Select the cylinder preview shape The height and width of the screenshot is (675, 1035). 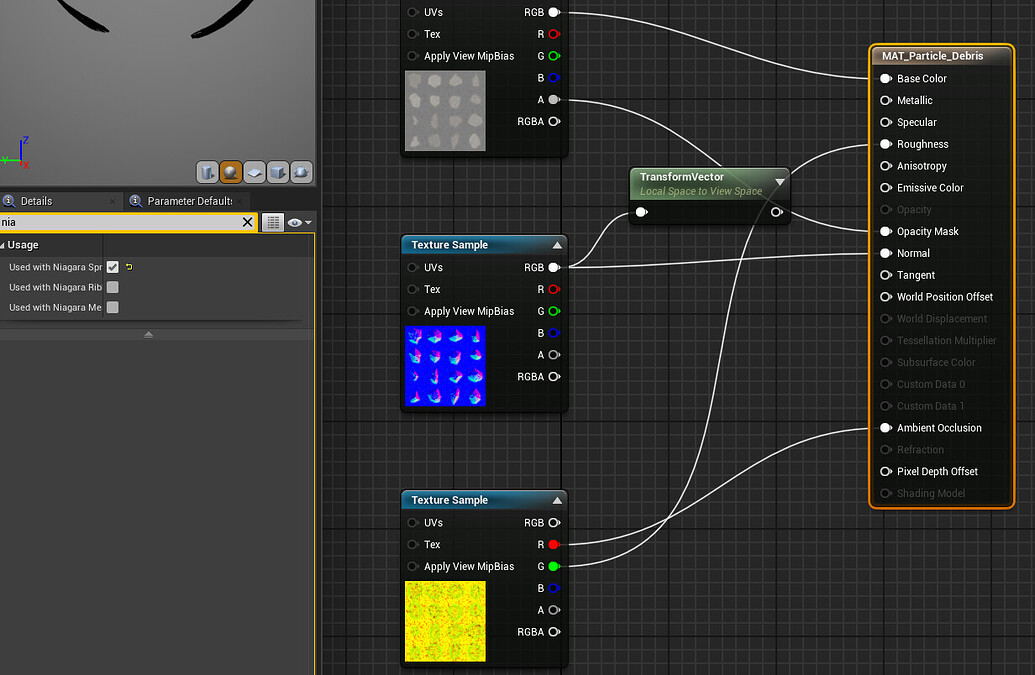tap(207, 172)
